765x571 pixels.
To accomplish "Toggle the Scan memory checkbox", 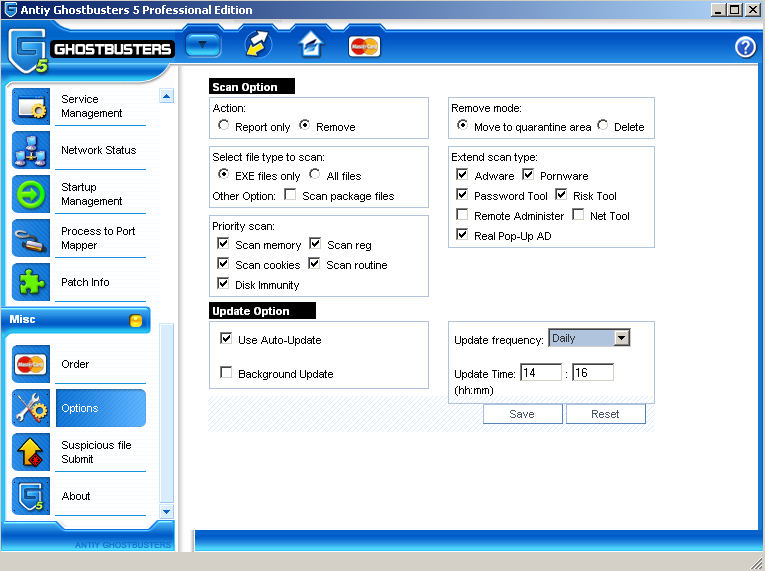I will pyautogui.click(x=223, y=243).
